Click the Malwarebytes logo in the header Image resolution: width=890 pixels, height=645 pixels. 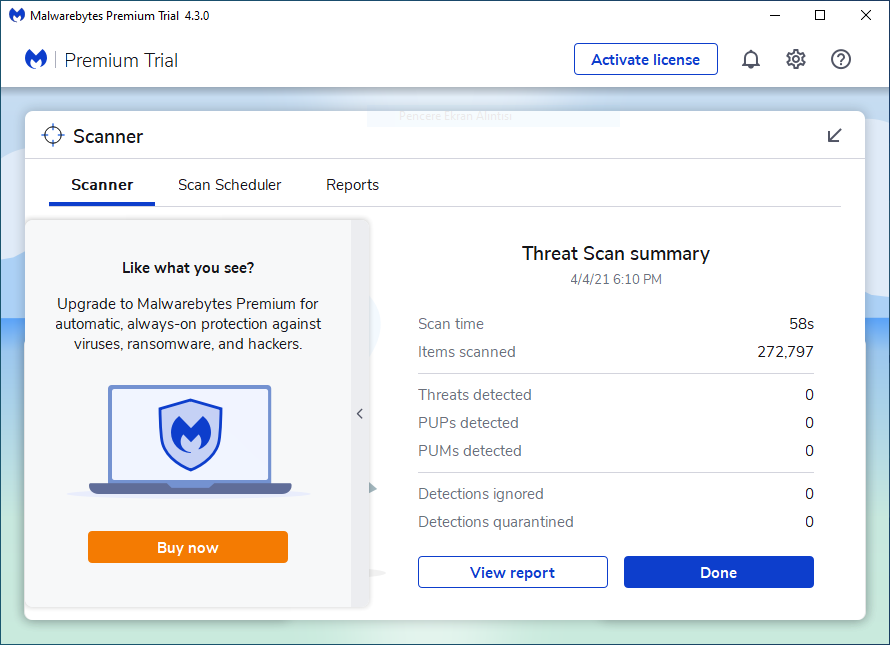pyautogui.click(x=36, y=60)
